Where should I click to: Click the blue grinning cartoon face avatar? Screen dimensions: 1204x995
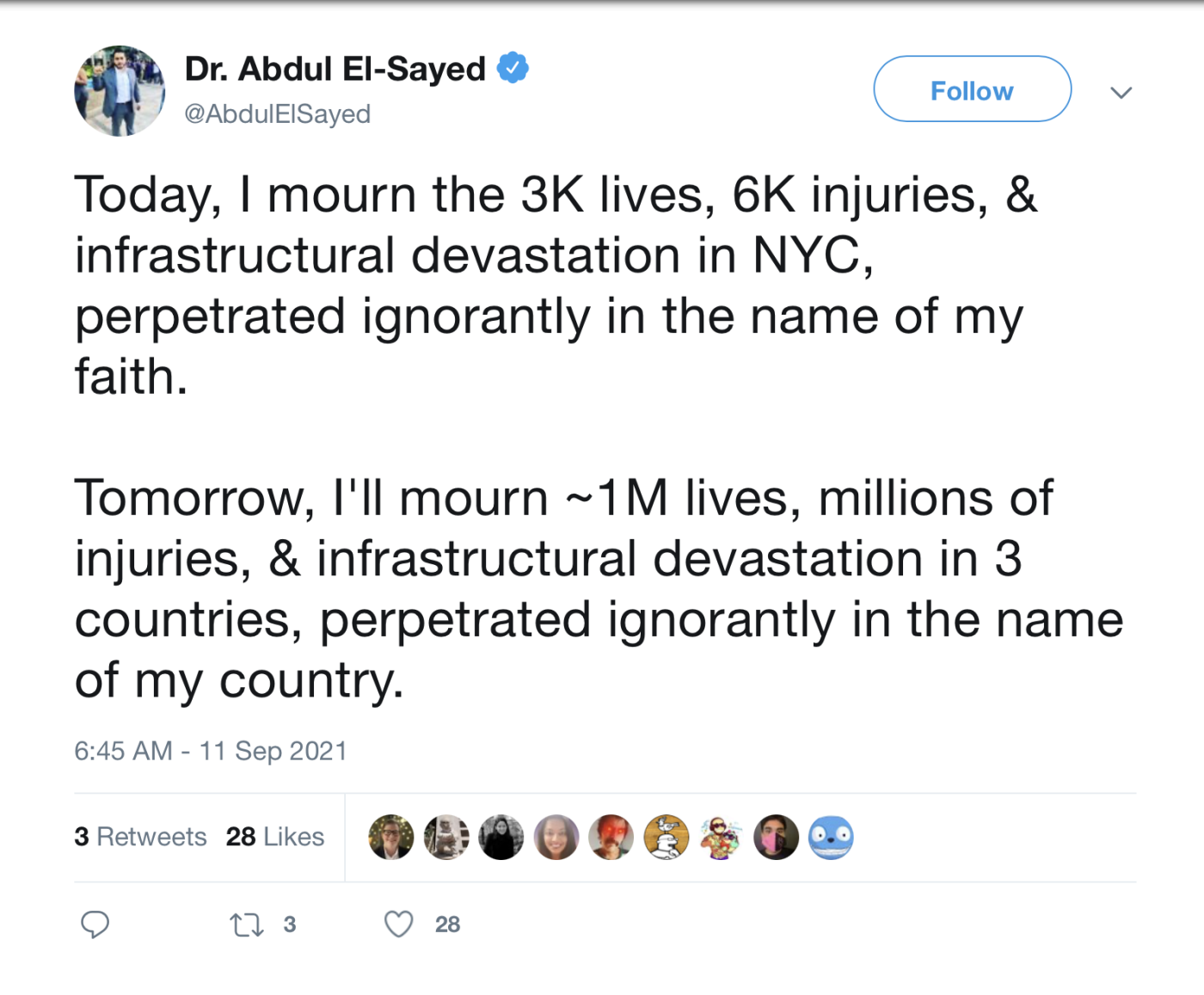(x=831, y=838)
